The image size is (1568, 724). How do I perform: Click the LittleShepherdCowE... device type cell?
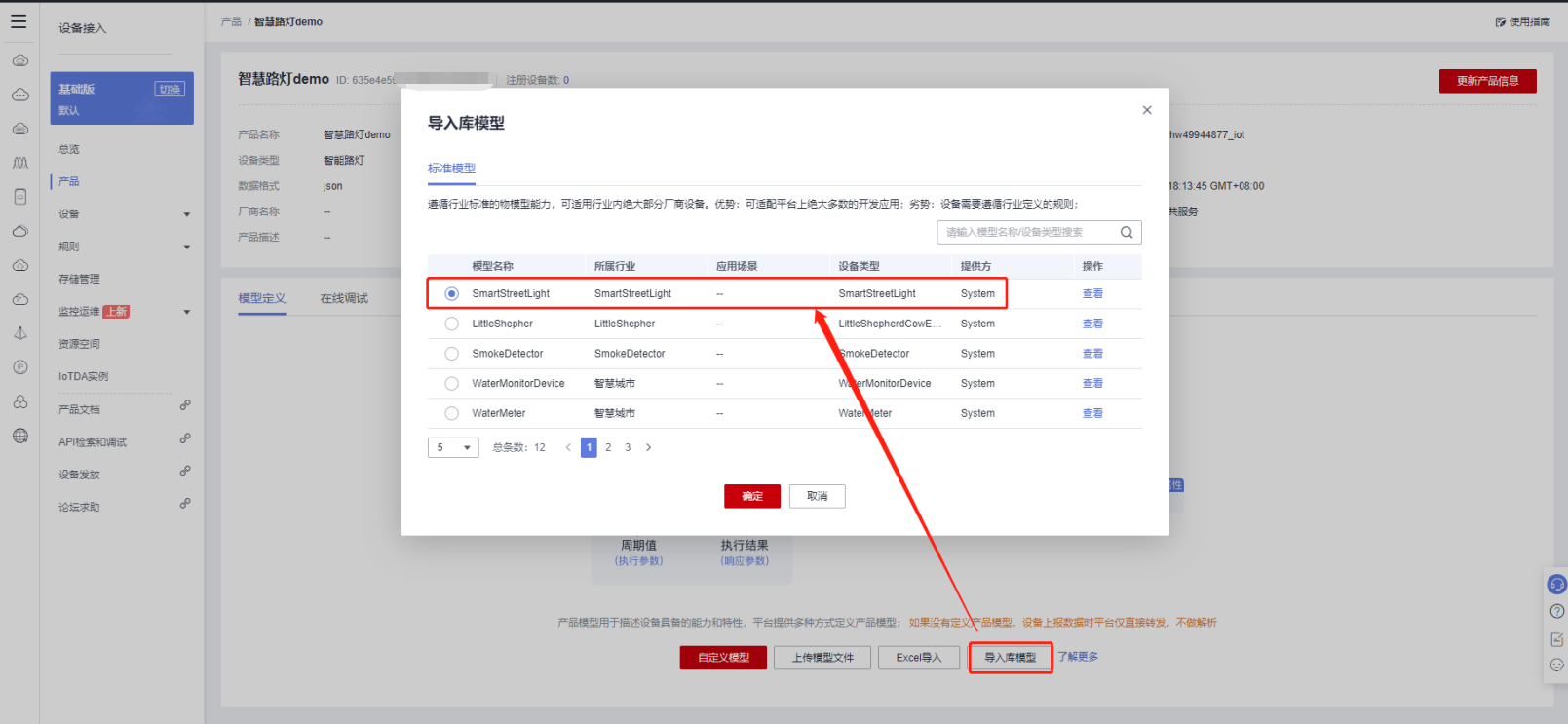pos(890,324)
